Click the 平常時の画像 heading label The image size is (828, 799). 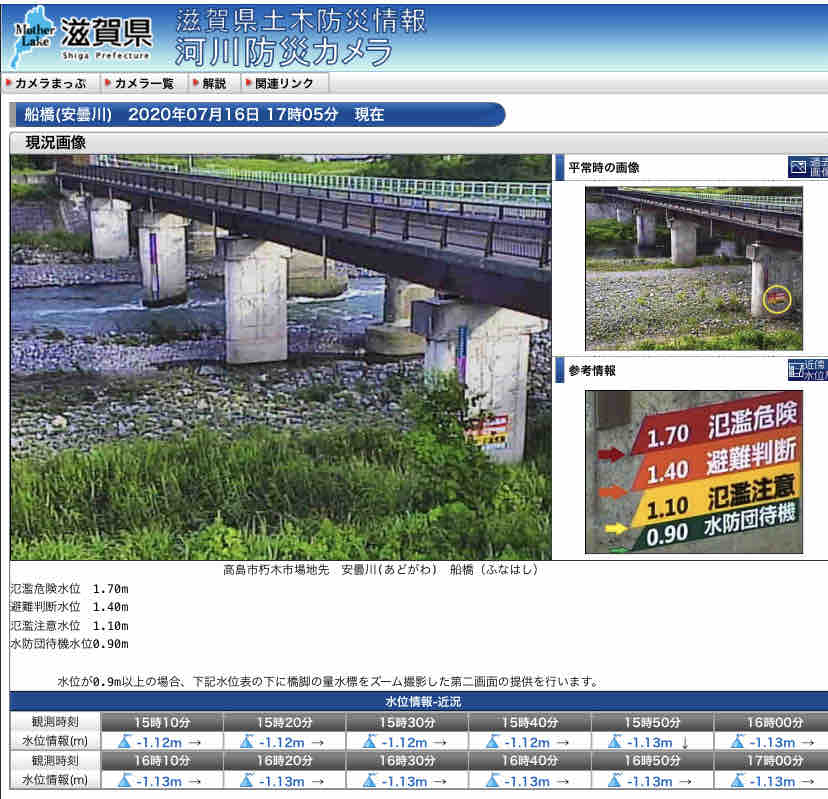[x=604, y=168]
